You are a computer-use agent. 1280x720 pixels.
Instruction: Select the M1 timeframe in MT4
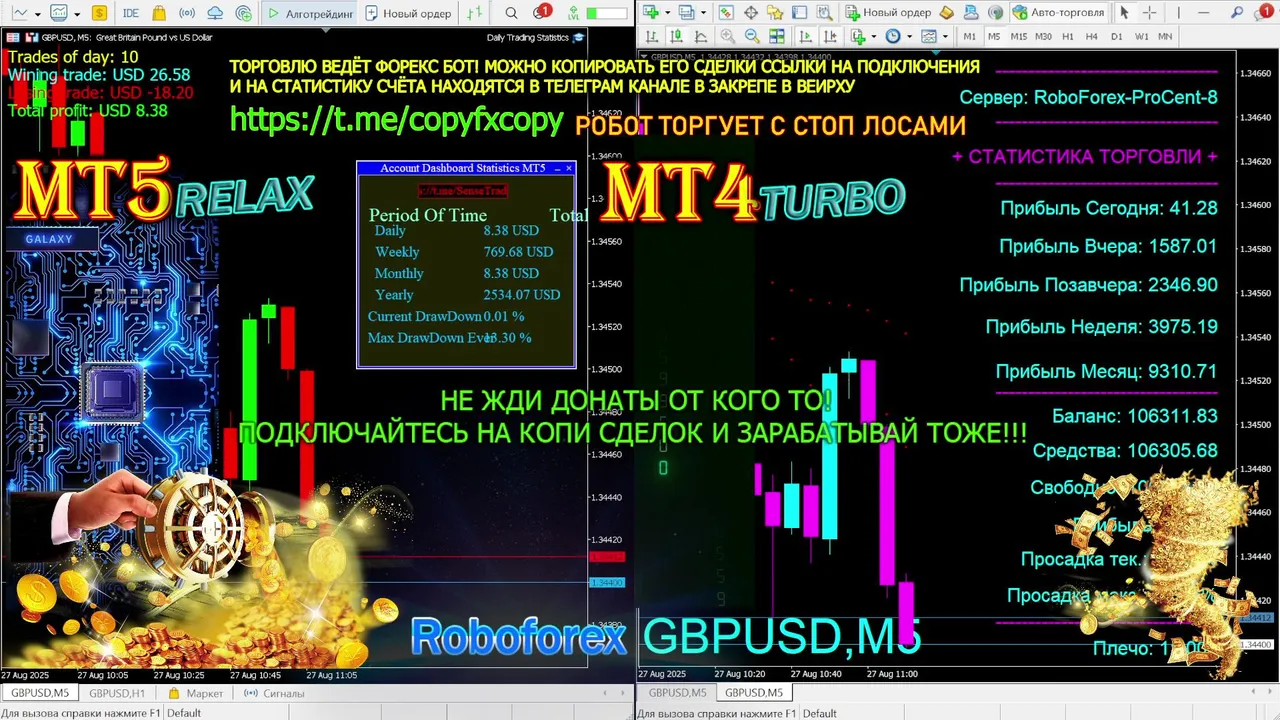pos(969,36)
